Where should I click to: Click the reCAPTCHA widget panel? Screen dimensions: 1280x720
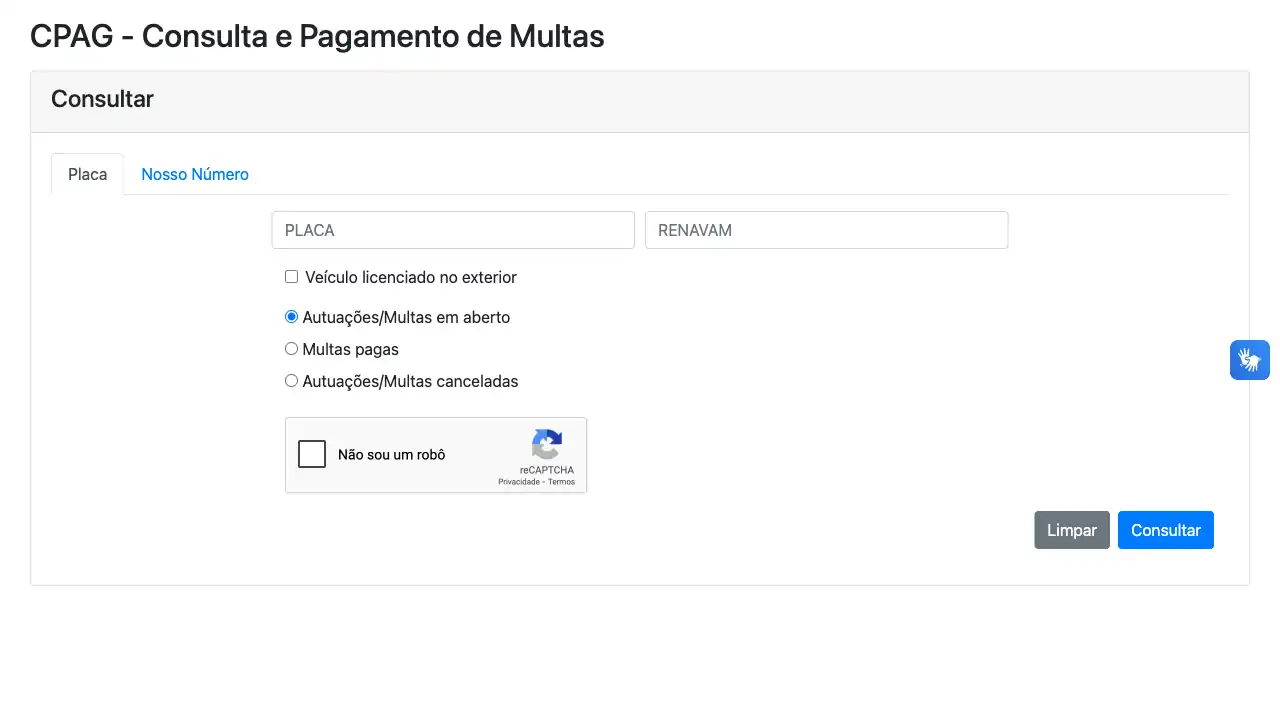[436, 455]
